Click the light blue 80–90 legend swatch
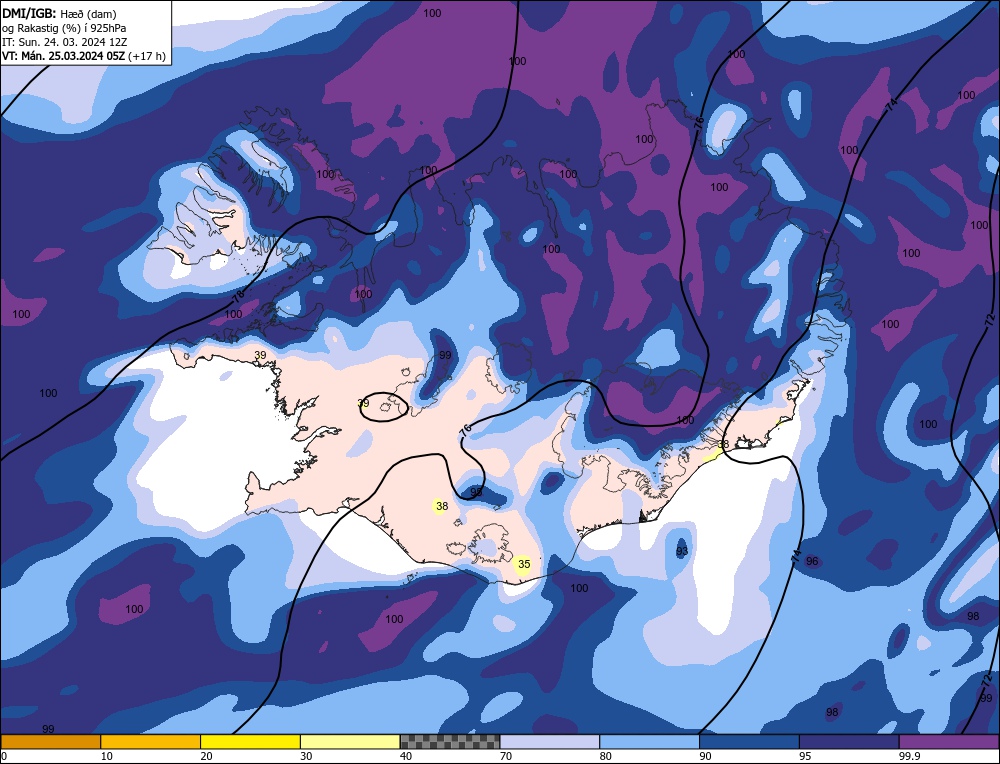This screenshot has width=1000, height=764. 649,741
